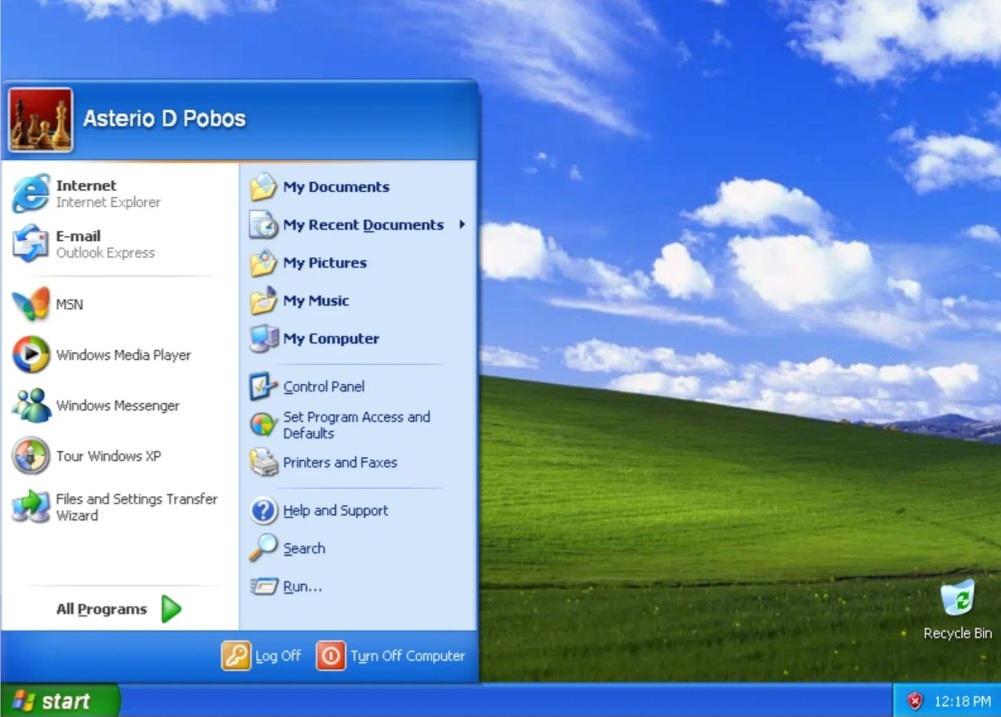Open the Printers and Faxes icon

point(263,462)
